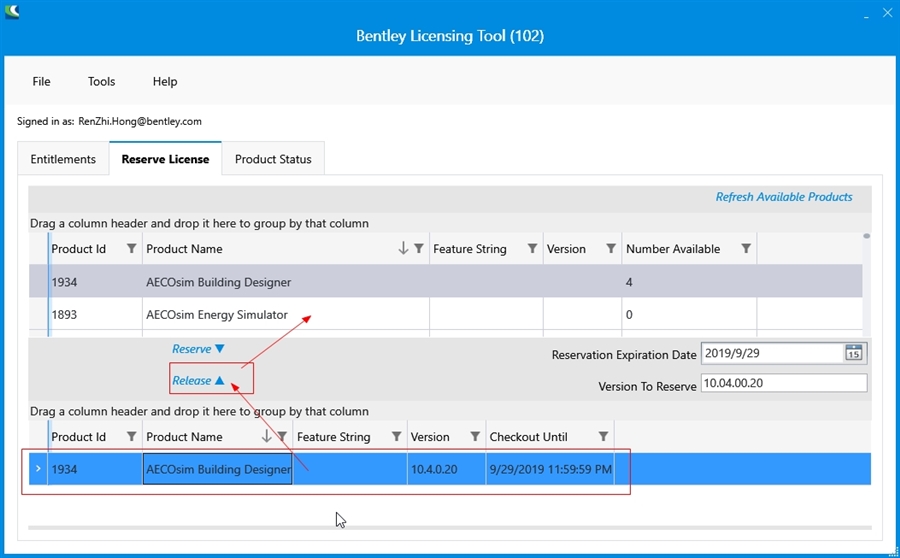Switch to the Entitlements tab
The width and height of the screenshot is (900, 558).
coord(63,159)
